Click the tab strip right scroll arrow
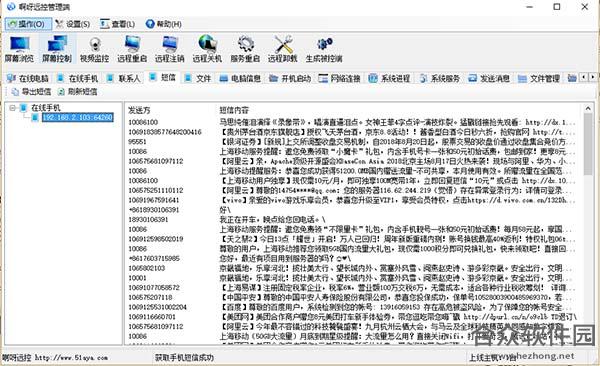Viewport: 600px width, 366px height. point(592,77)
